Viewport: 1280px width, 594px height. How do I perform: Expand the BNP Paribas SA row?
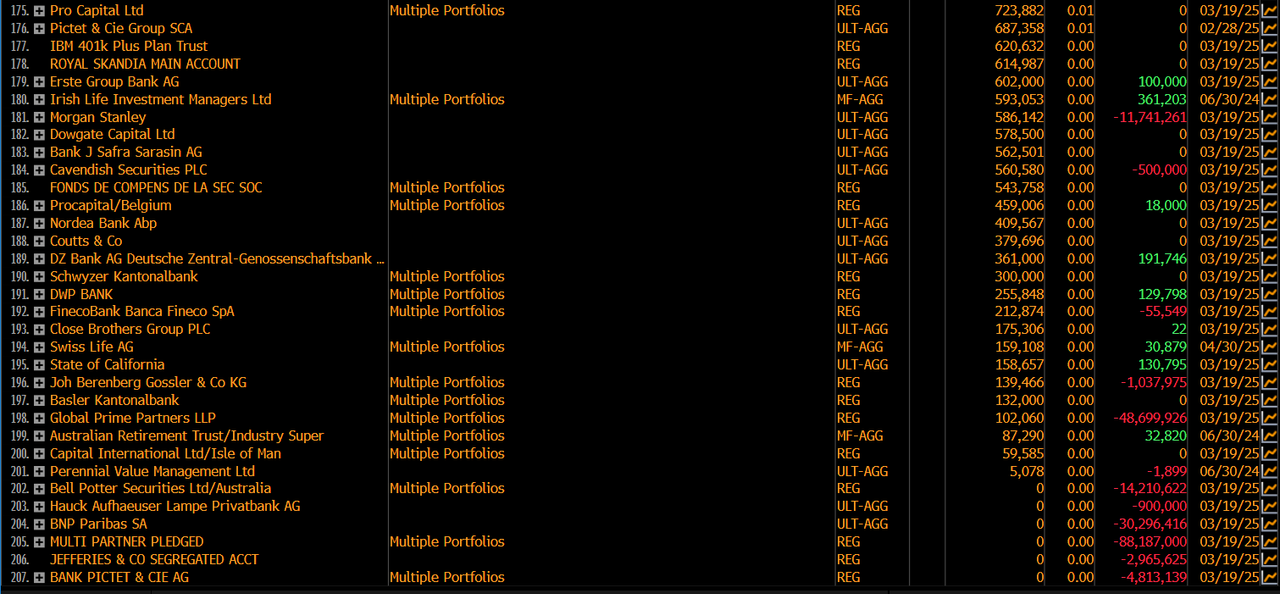(x=39, y=525)
